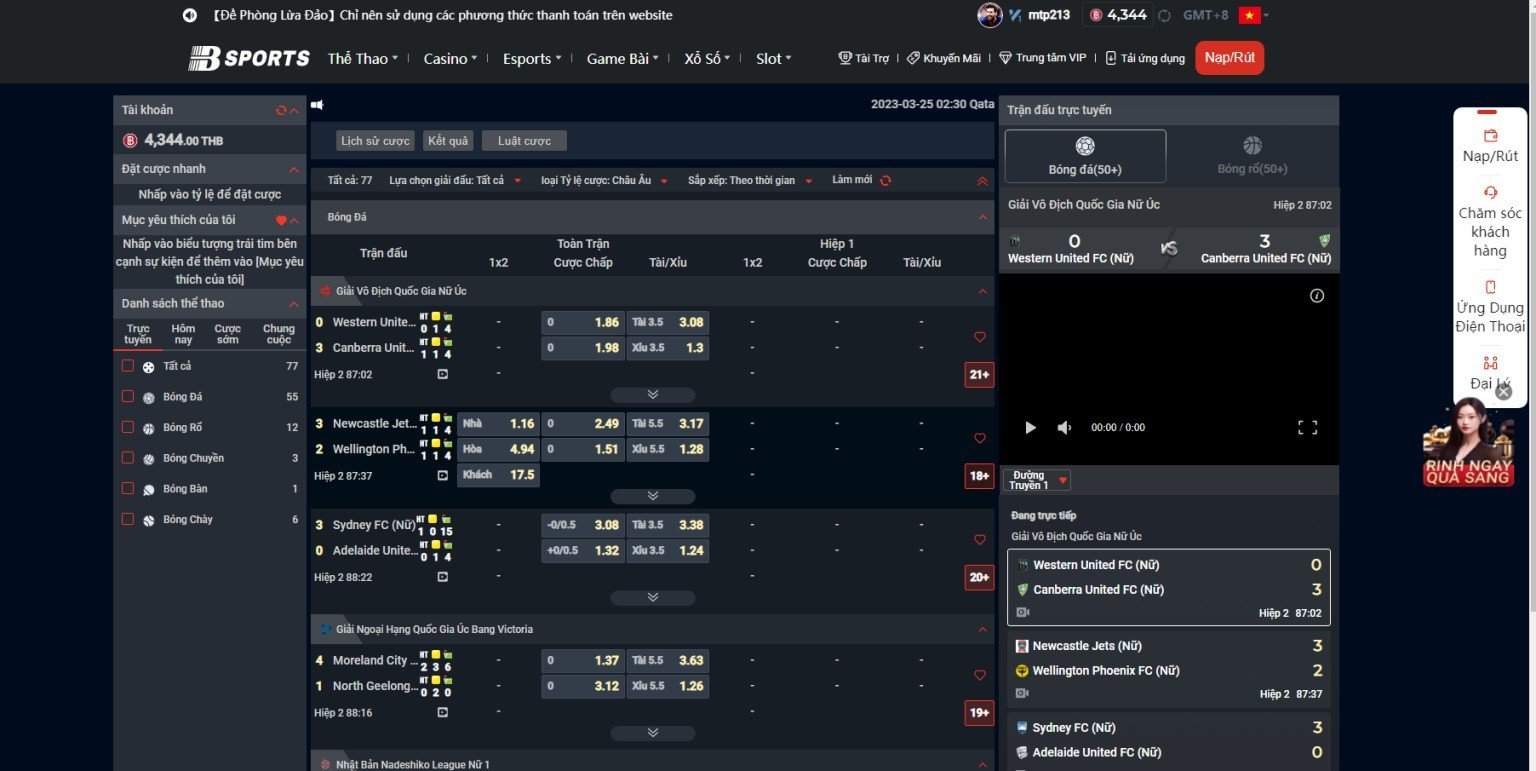Click the Làm mới refresh icon
Viewport: 1536px width, 771px height.
pos(885,180)
